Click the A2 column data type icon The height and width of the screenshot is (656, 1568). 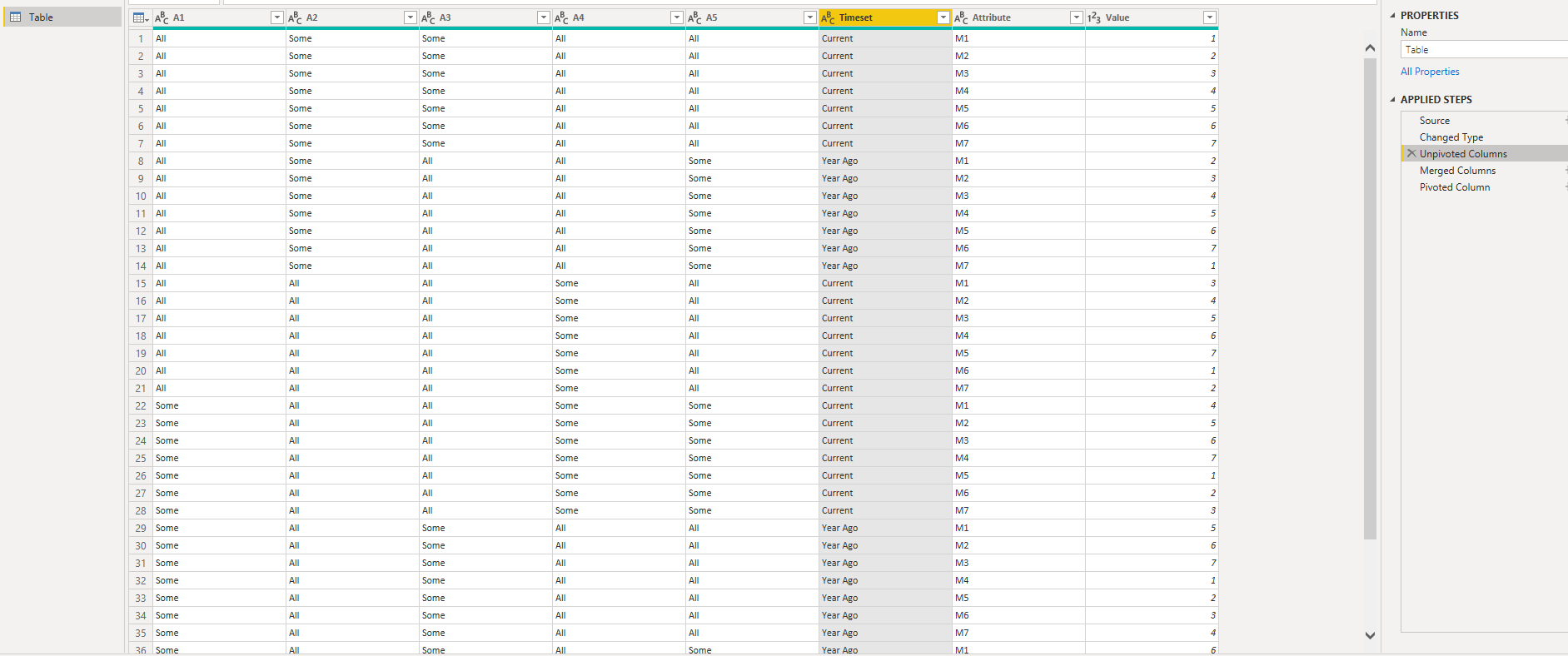coord(295,17)
